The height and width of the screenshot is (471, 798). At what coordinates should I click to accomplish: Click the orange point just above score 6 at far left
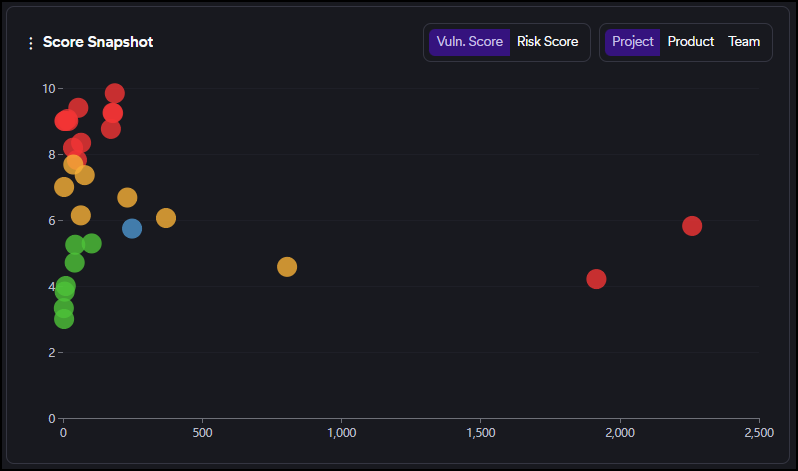[81, 216]
